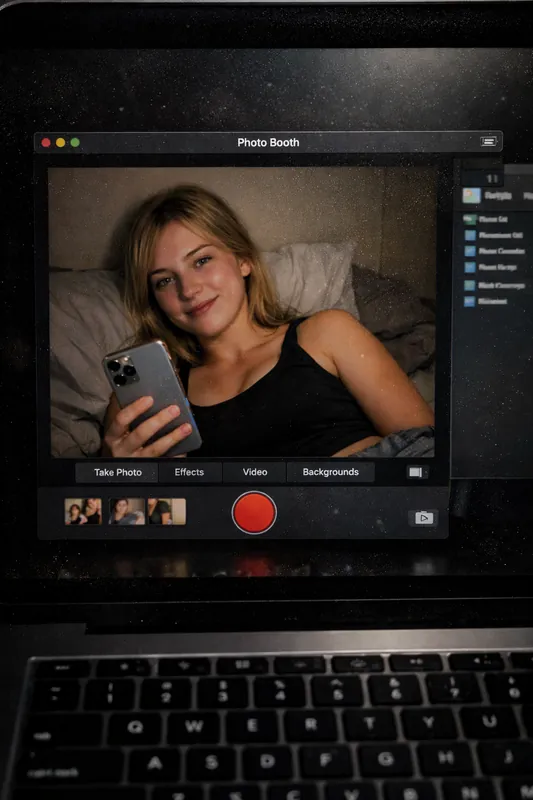The width and height of the screenshot is (533, 800).
Task: Click the large colorful icon in side window
Action: [471, 196]
